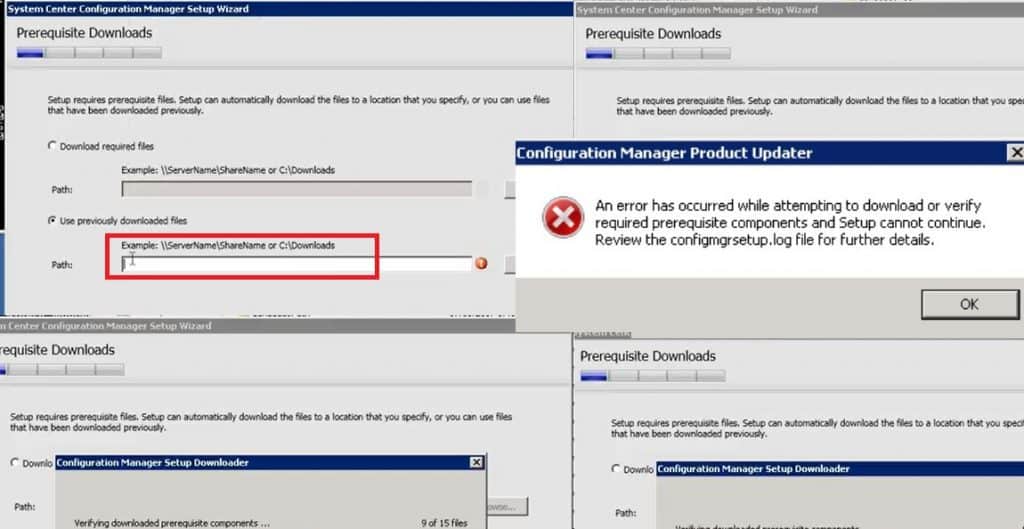Image resolution: width=1024 pixels, height=529 pixels.
Task: Click the Product Updater dialog title text
Action: 664,153
